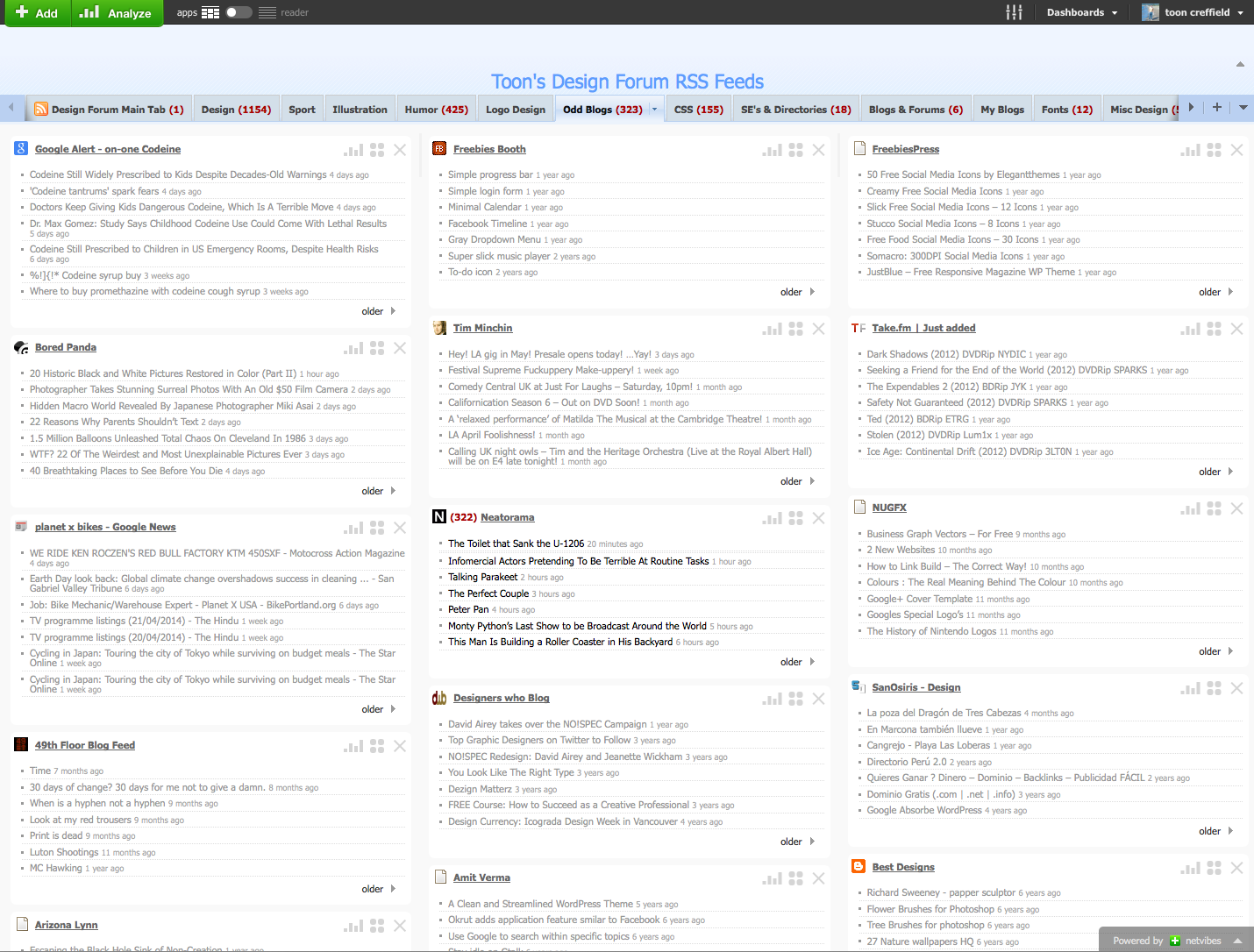Click the Add button
The height and width of the screenshot is (952, 1254).
37,13
